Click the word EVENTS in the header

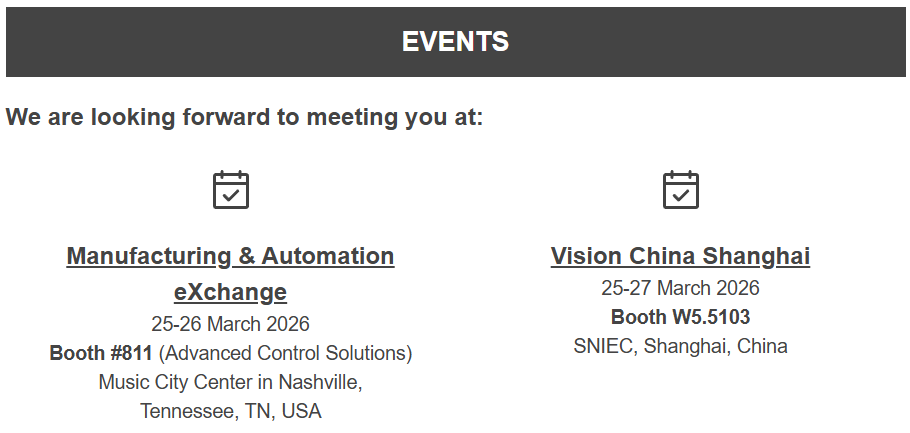pos(455,42)
